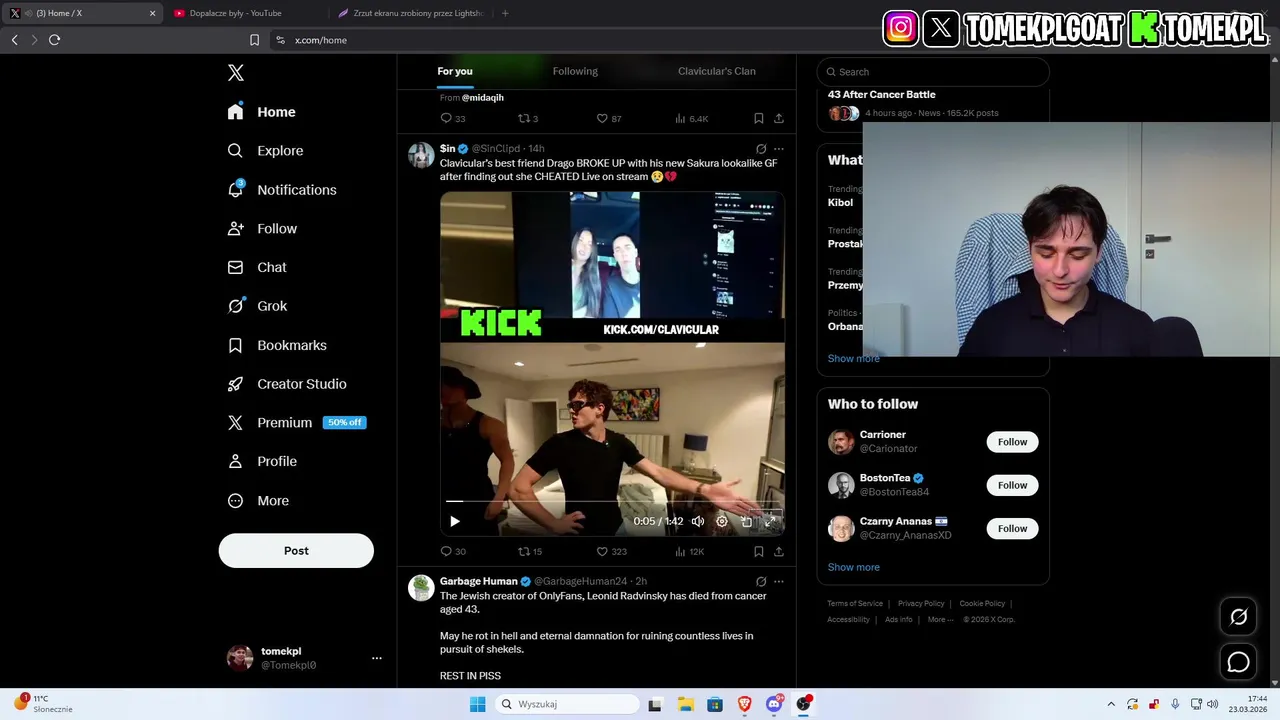Image resolution: width=1280 pixels, height=720 pixels.
Task: Show hidden system tray icons
Action: point(1113,704)
